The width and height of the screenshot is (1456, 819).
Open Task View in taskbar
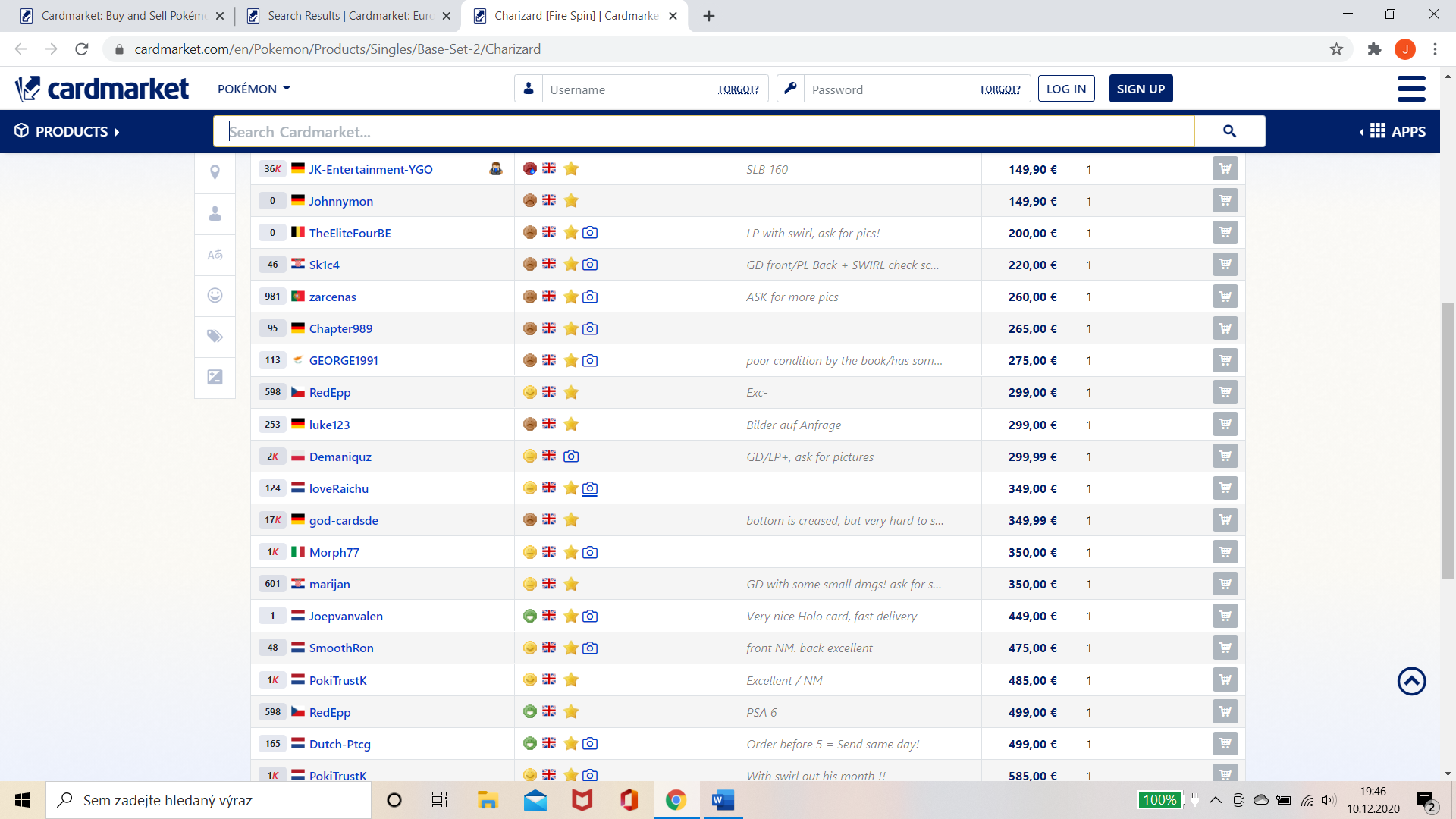(440, 800)
